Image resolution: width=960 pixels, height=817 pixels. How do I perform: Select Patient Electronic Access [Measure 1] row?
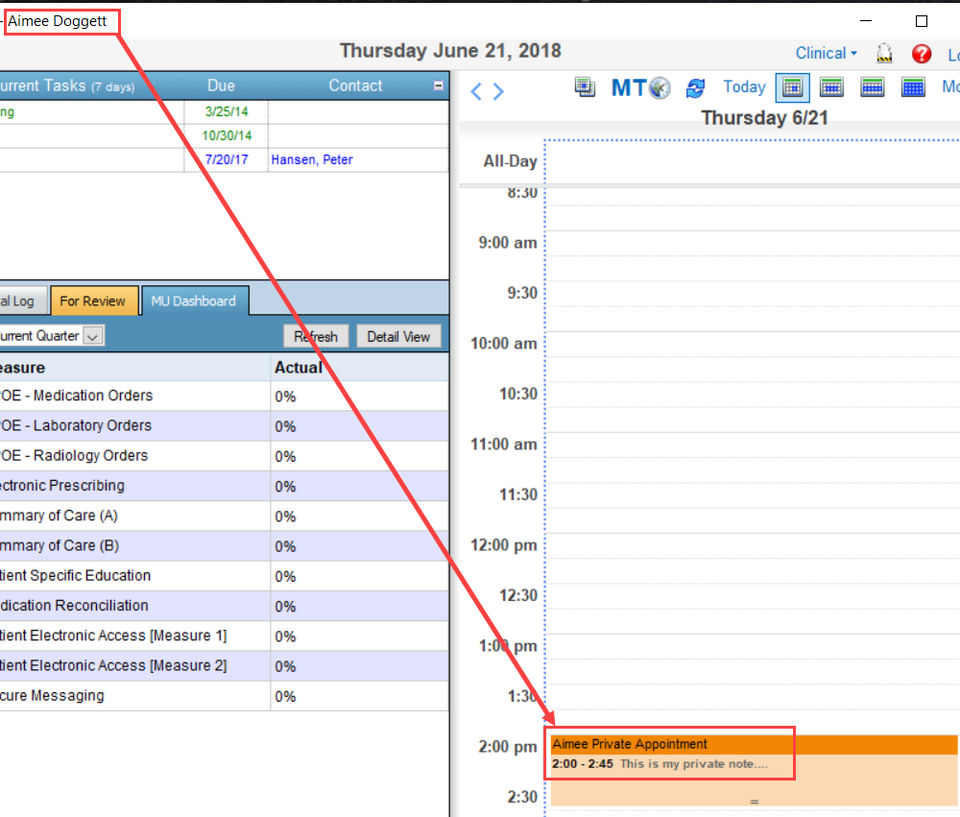coord(224,636)
